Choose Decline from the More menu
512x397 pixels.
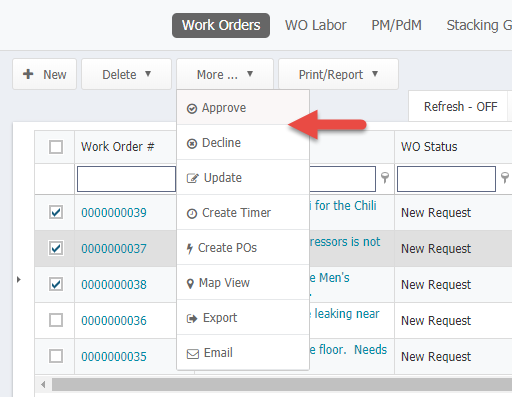pyautogui.click(x=243, y=143)
